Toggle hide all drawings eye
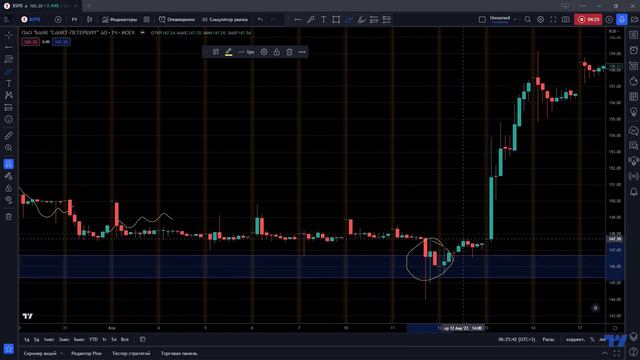 coord(9,200)
